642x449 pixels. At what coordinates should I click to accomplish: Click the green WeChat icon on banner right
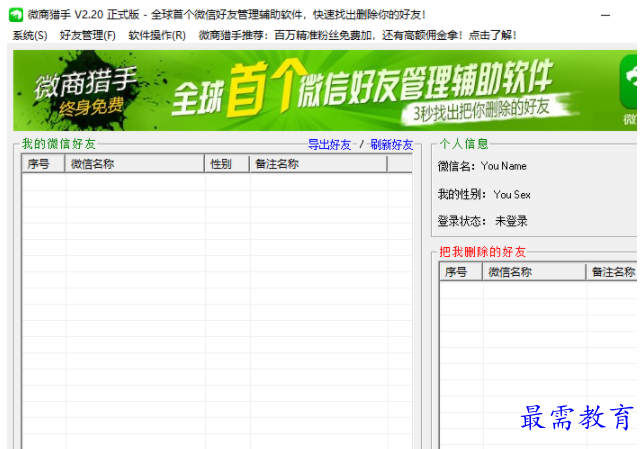[629, 82]
